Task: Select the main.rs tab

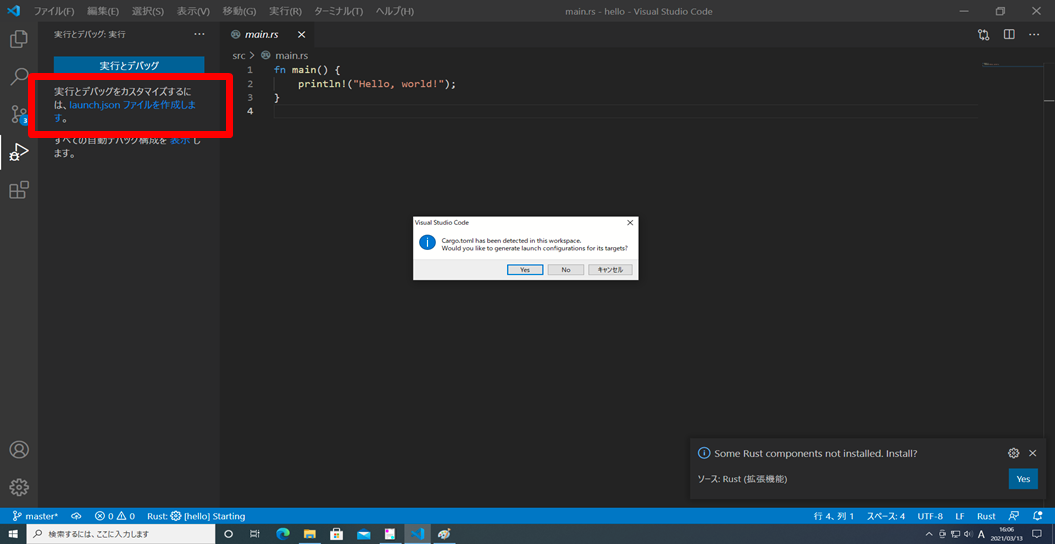Action: click(267, 35)
